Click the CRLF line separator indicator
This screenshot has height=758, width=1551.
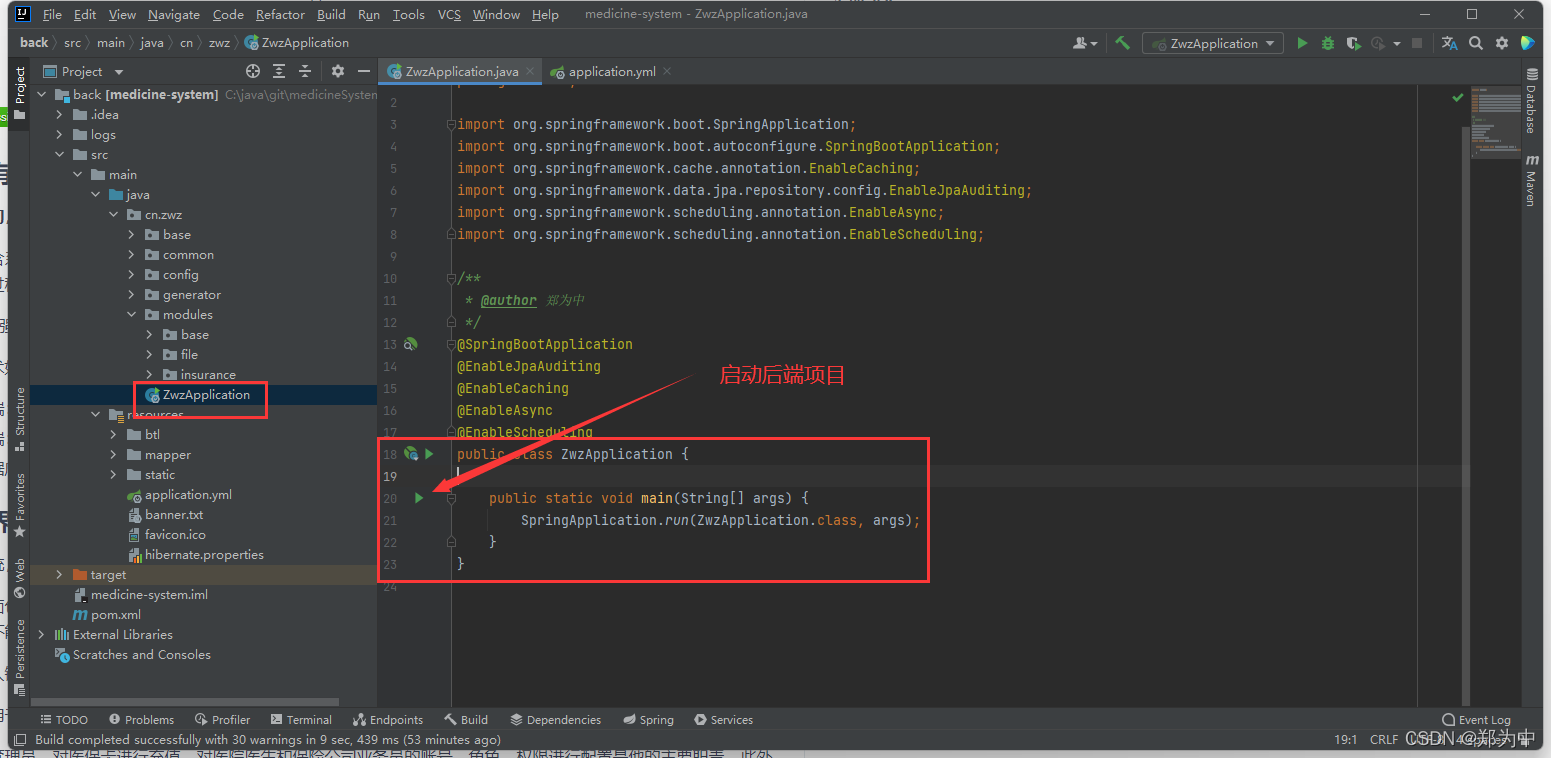(1384, 740)
